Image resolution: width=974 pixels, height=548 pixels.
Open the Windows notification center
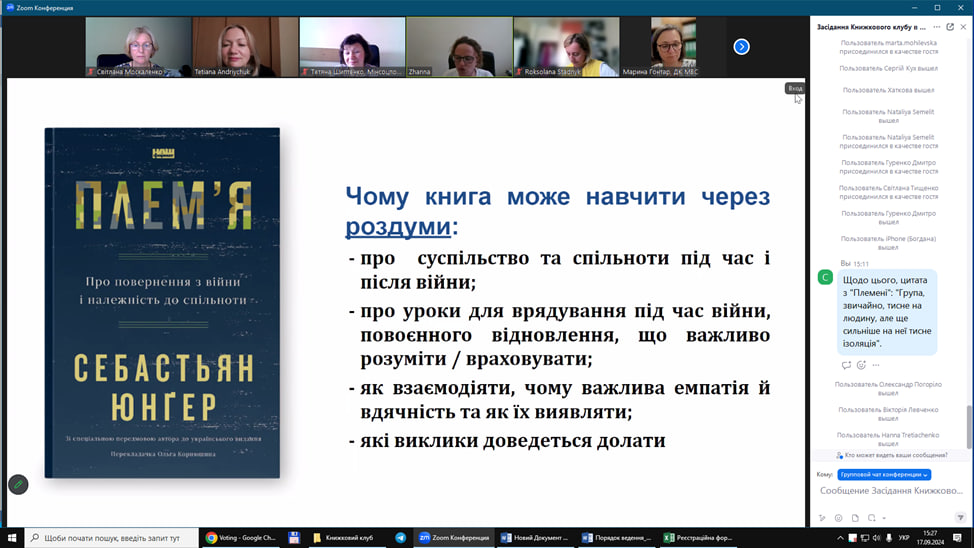(x=957, y=538)
